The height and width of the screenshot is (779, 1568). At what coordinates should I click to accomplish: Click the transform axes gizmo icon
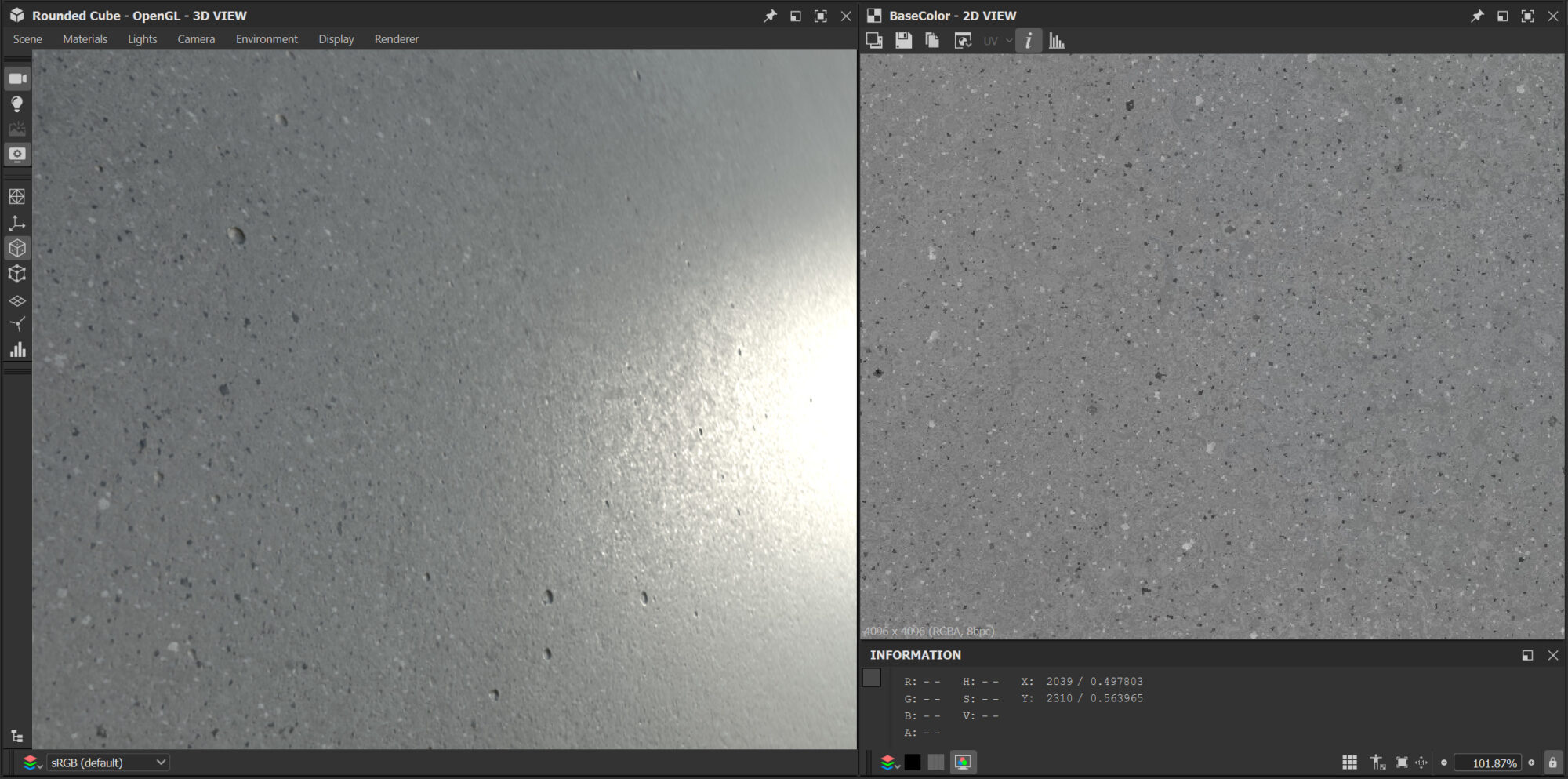(x=17, y=222)
